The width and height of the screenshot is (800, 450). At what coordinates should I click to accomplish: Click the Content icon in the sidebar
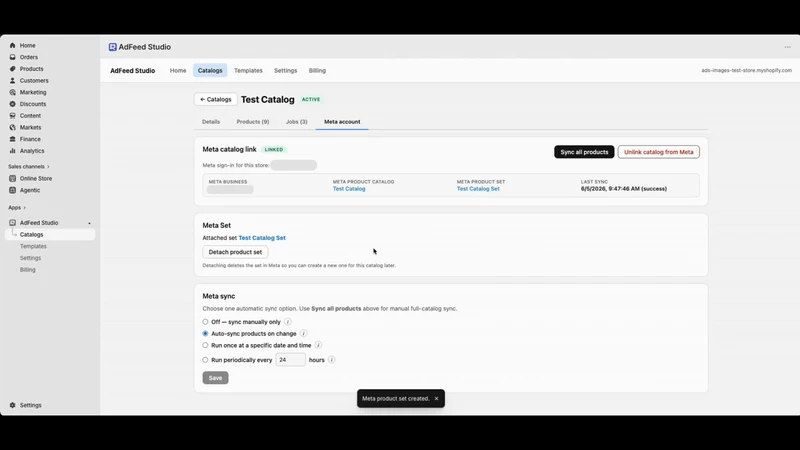(x=13, y=116)
